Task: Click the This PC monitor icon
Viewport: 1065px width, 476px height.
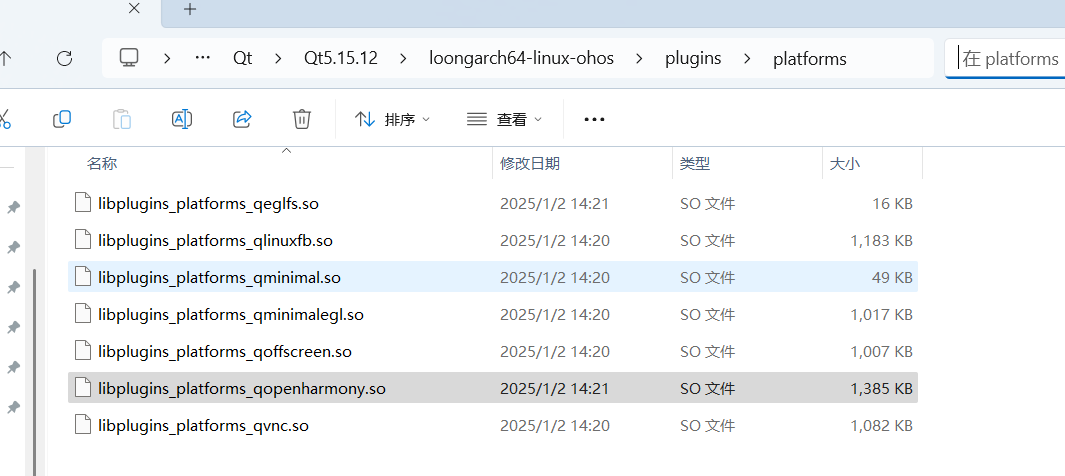Action: tap(129, 58)
